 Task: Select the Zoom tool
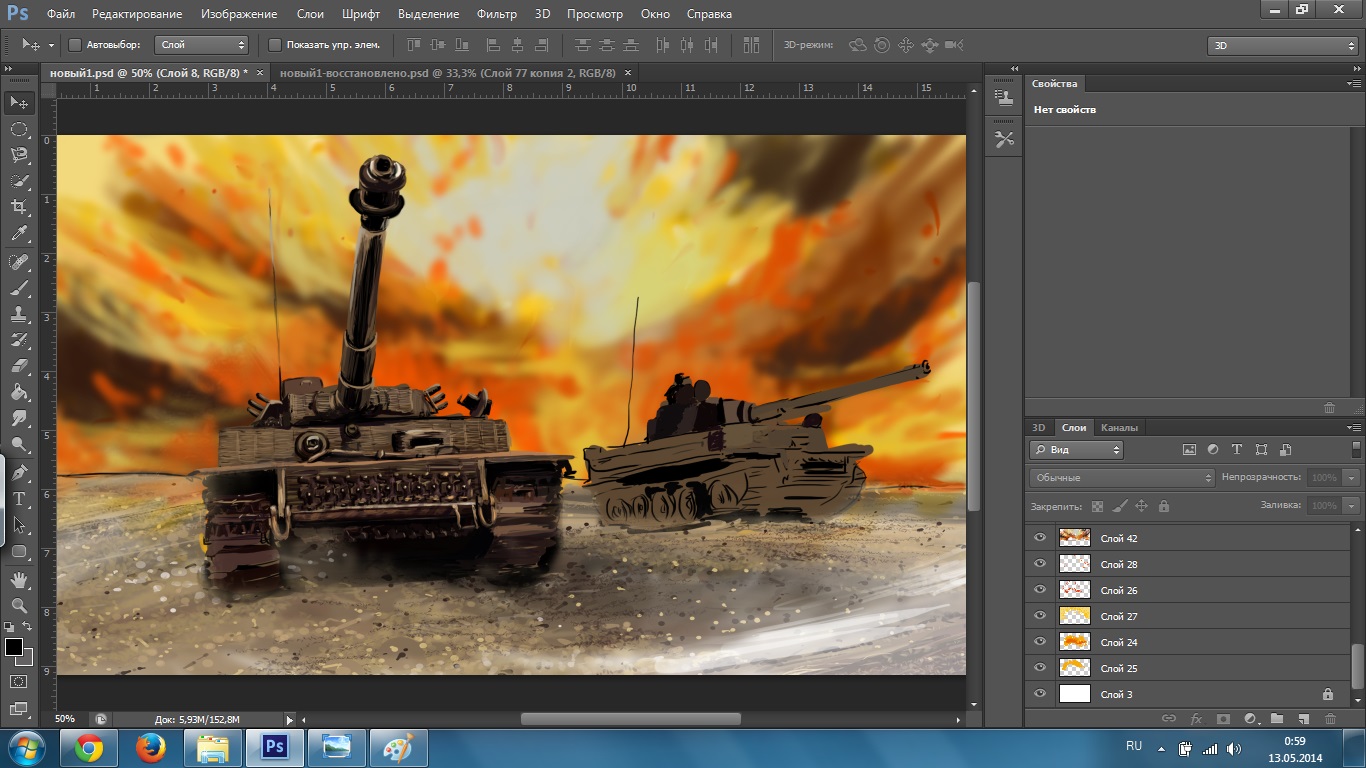coord(19,606)
